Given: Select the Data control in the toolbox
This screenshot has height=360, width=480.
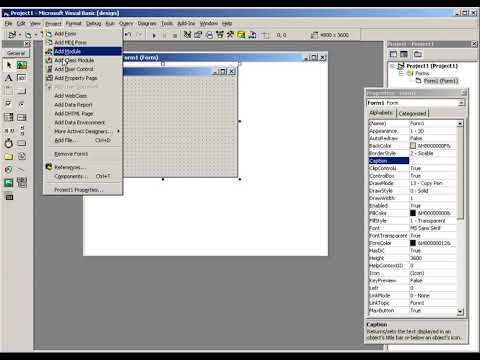Looking at the screenshot, I should click(22, 182).
